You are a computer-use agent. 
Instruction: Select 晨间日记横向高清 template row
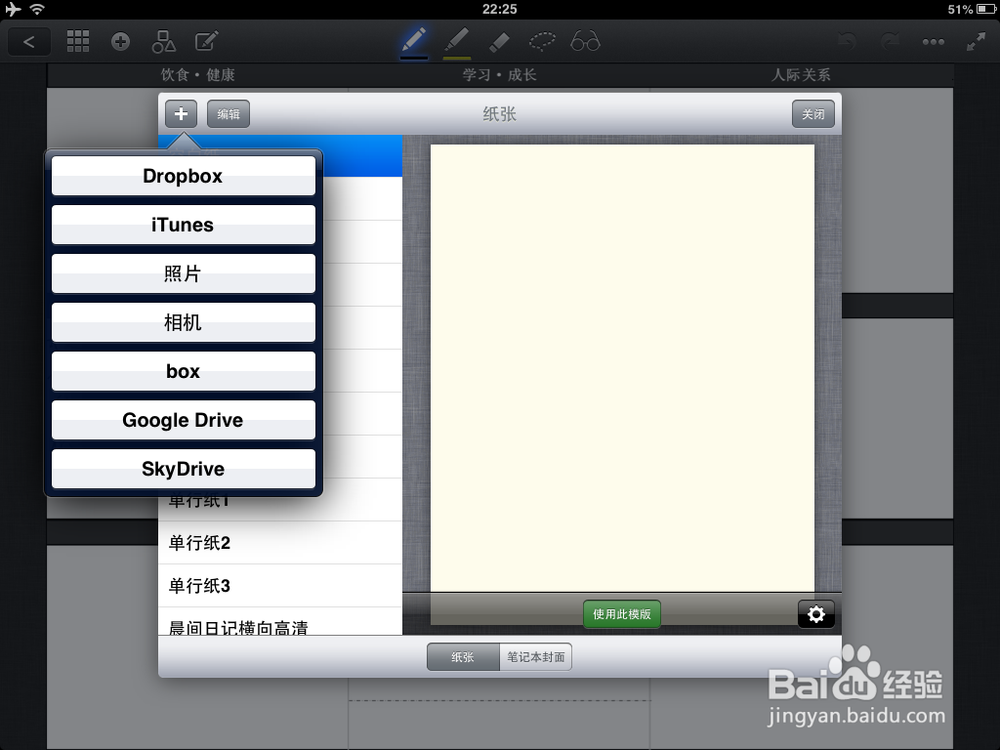pos(280,622)
